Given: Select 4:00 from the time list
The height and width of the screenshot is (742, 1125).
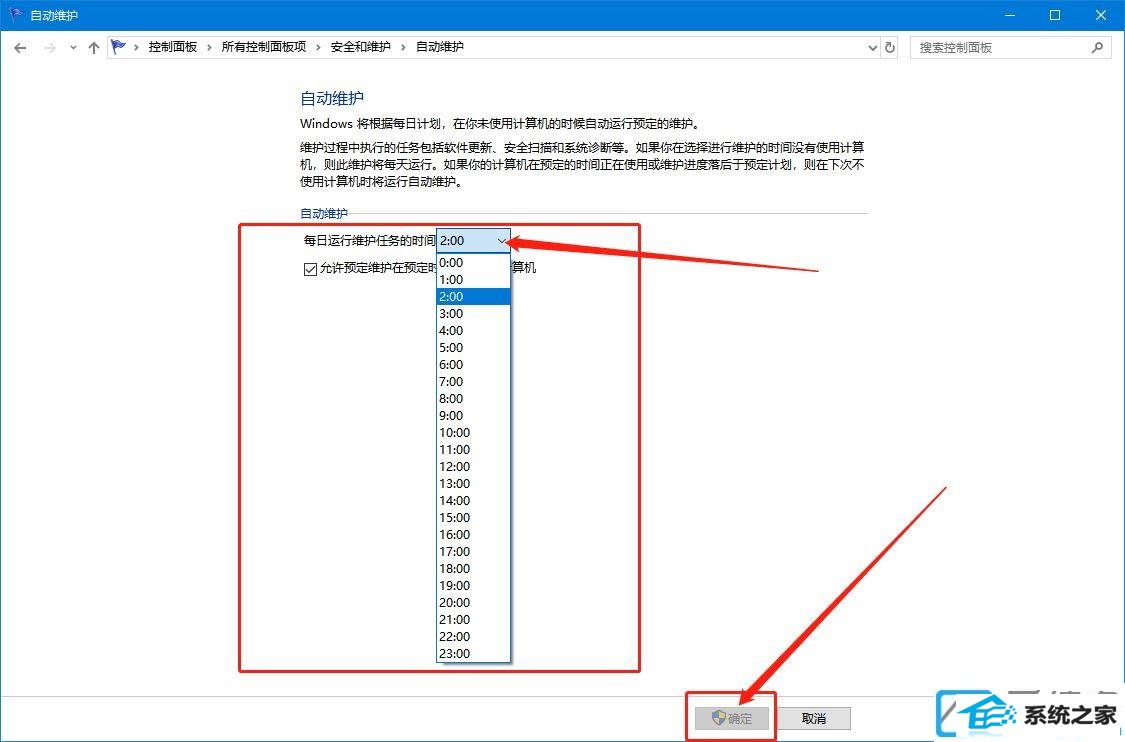Looking at the screenshot, I should [x=474, y=331].
